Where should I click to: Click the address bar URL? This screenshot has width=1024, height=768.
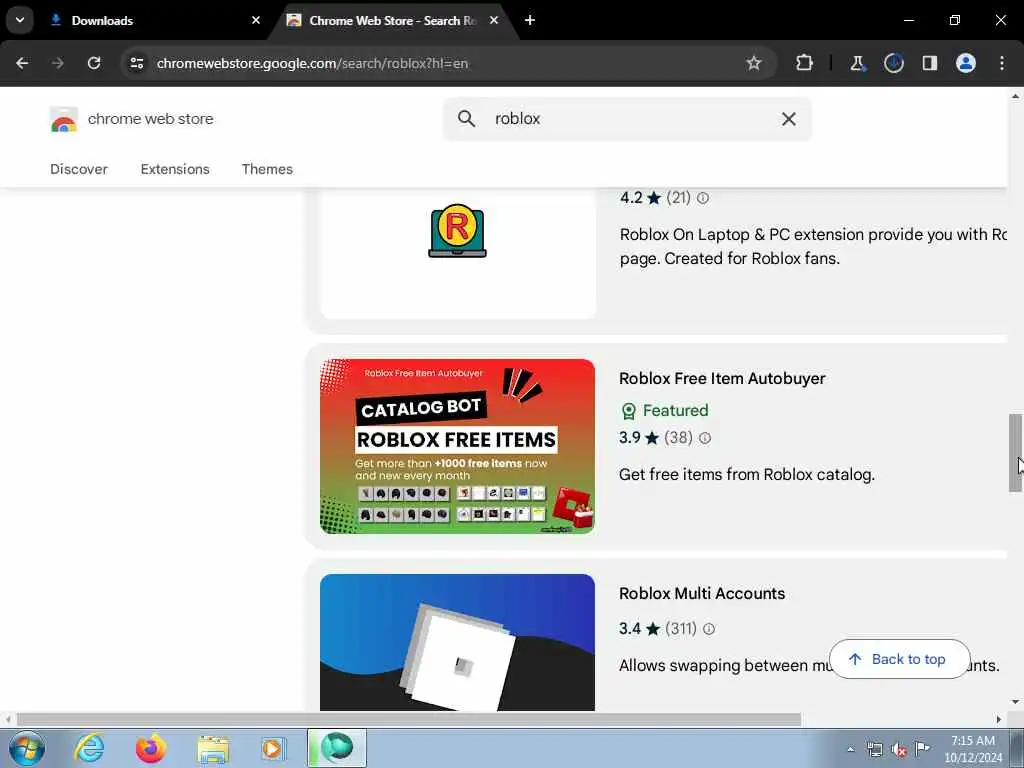point(312,63)
